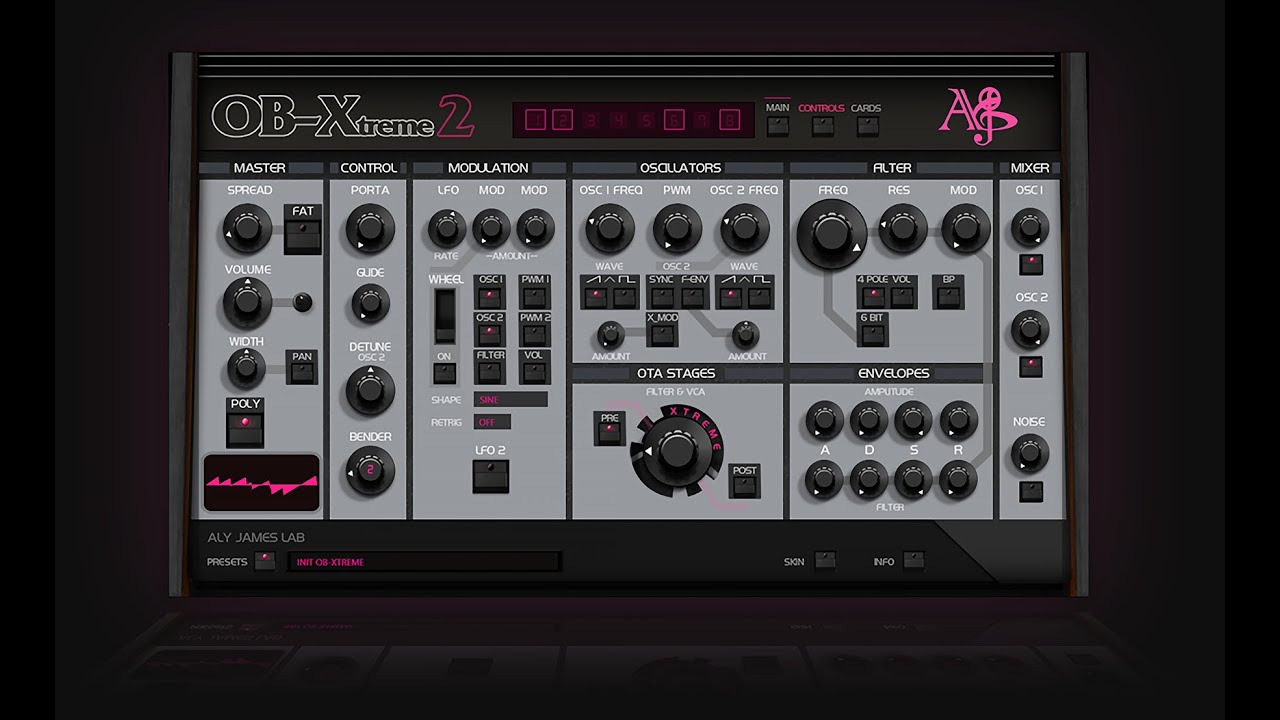Toggle LFO routing to PWM 1
Screen dimensions: 1280x720
[x=534, y=297]
